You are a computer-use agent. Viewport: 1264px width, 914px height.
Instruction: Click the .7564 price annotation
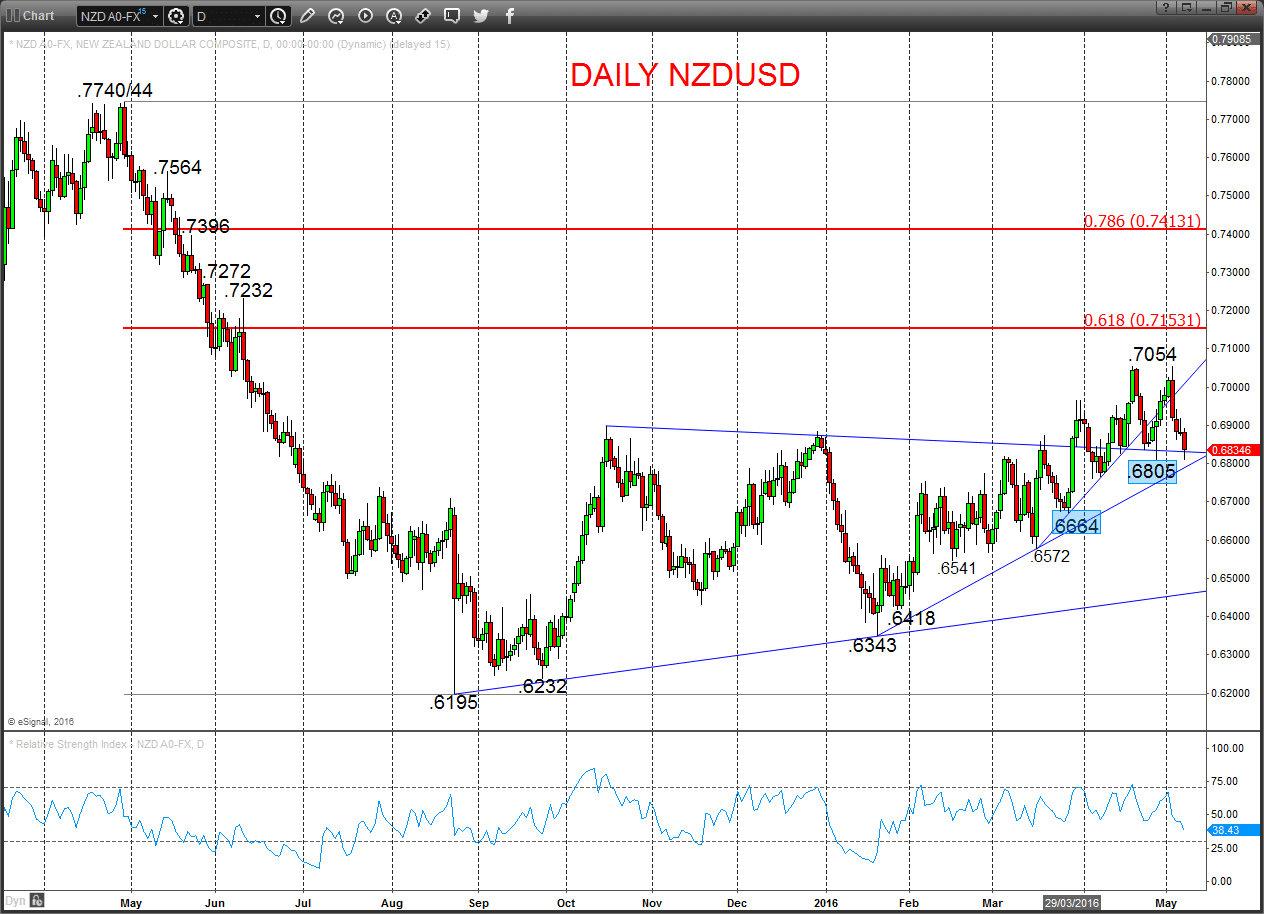178,167
